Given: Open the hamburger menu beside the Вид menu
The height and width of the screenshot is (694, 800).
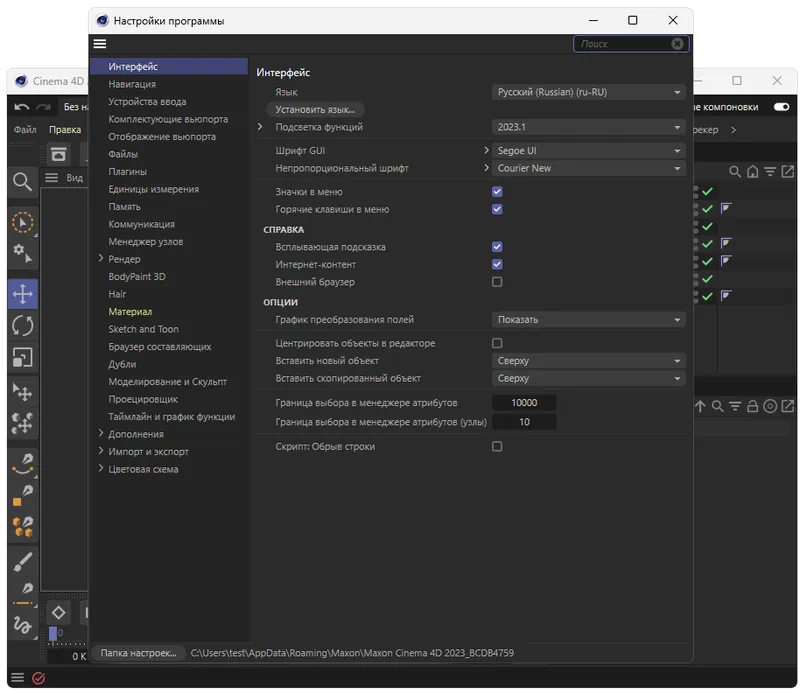Looking at the screenshot, I should (52, 178).
